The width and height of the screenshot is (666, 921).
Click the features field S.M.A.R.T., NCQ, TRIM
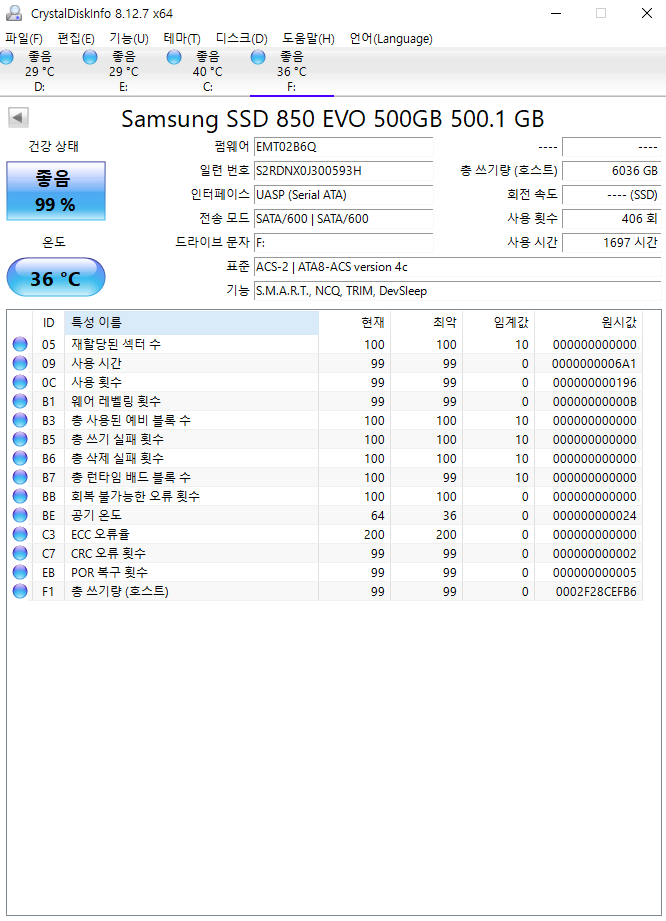(458, 291)
